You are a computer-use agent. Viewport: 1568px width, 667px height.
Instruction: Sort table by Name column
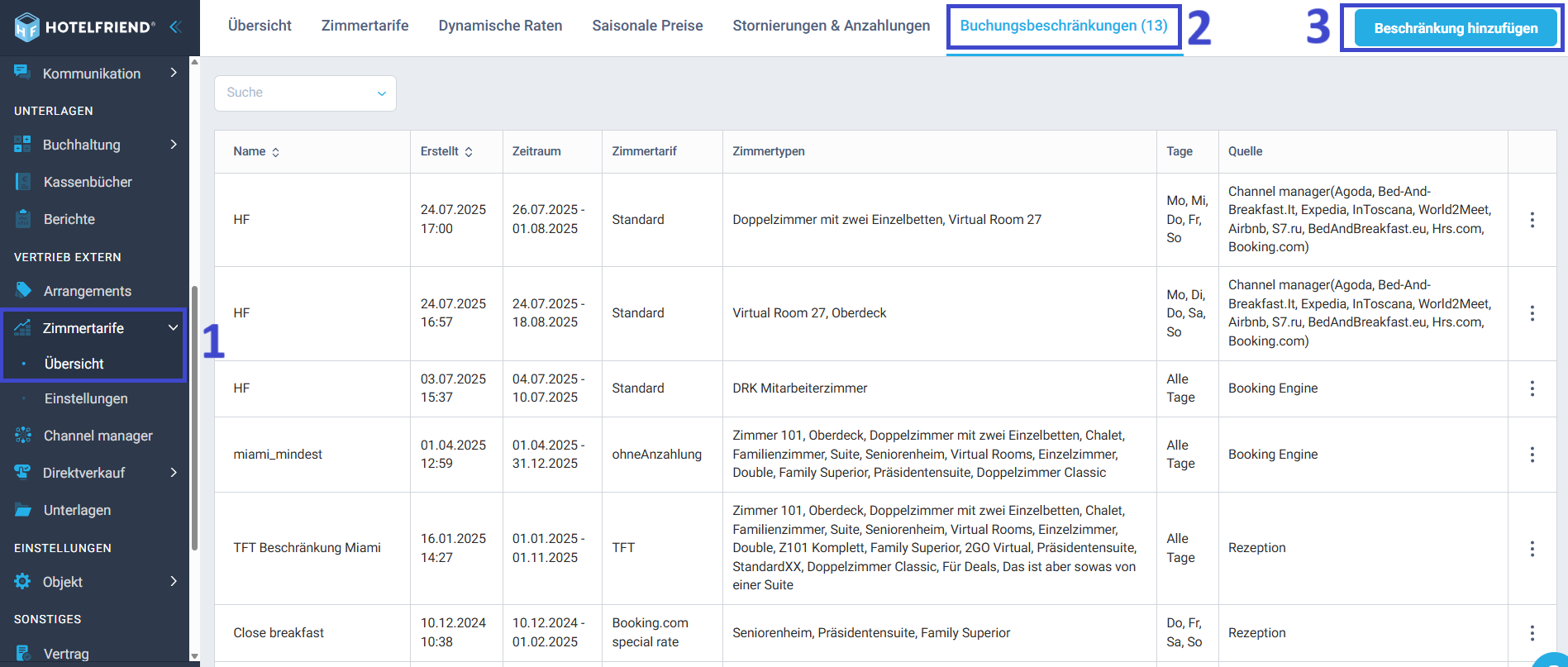coord(275,152)
